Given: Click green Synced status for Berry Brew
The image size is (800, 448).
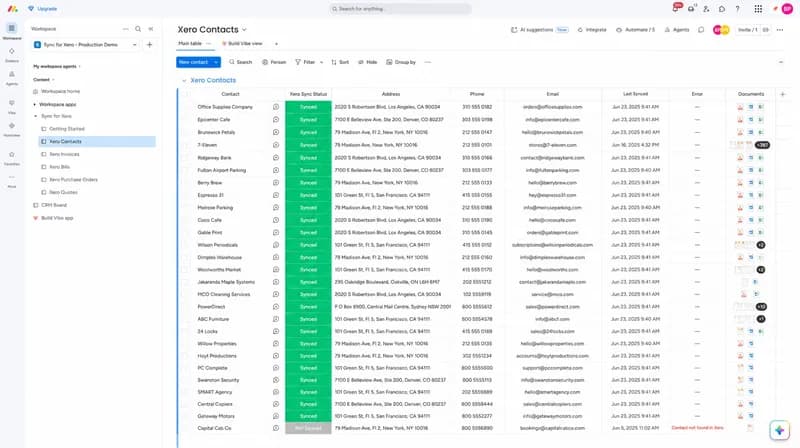Looking at the screenshot, I should (308, 183).
